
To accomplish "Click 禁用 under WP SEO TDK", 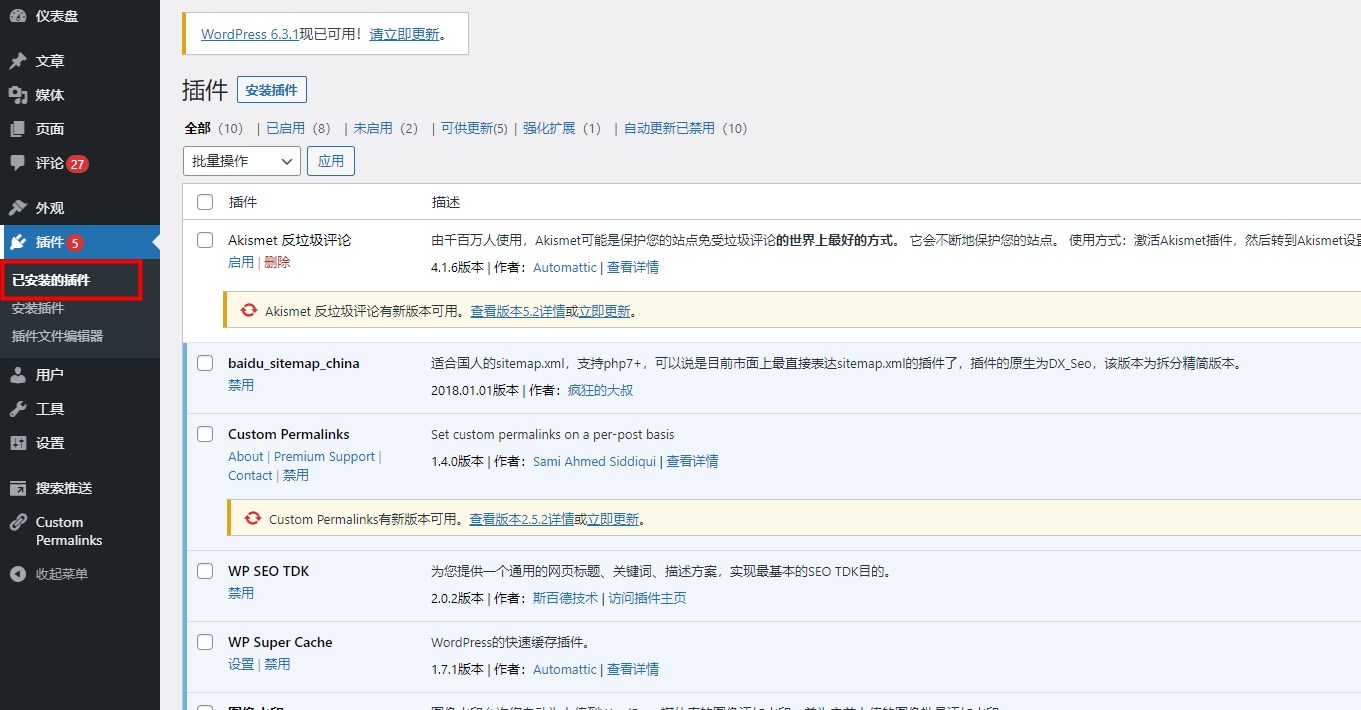I will click(x=241, y=593).
